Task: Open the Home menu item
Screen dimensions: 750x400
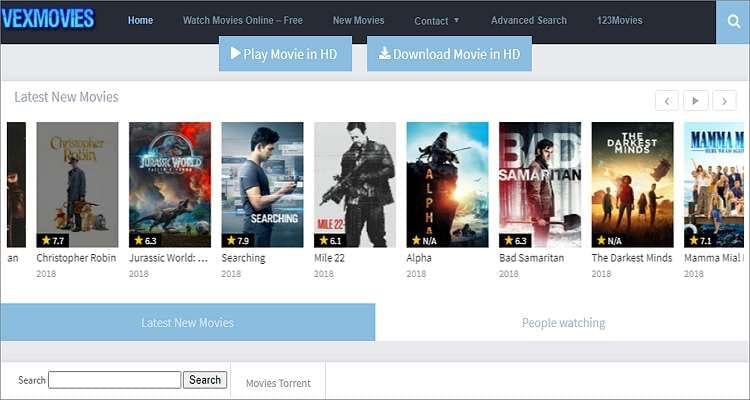Action: [x=141, y=20]
